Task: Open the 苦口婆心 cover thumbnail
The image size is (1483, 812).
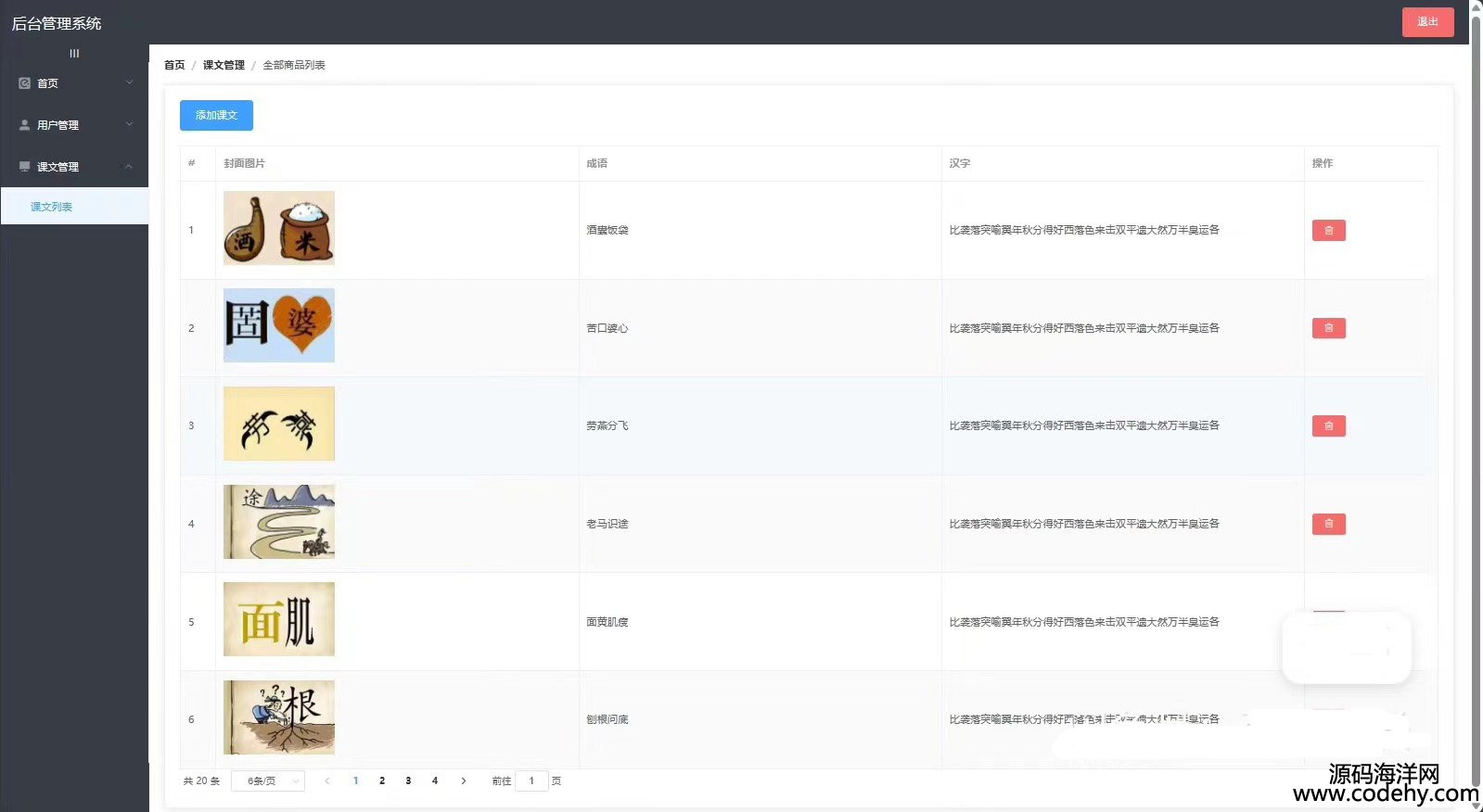Action: (x=279, y=325)
